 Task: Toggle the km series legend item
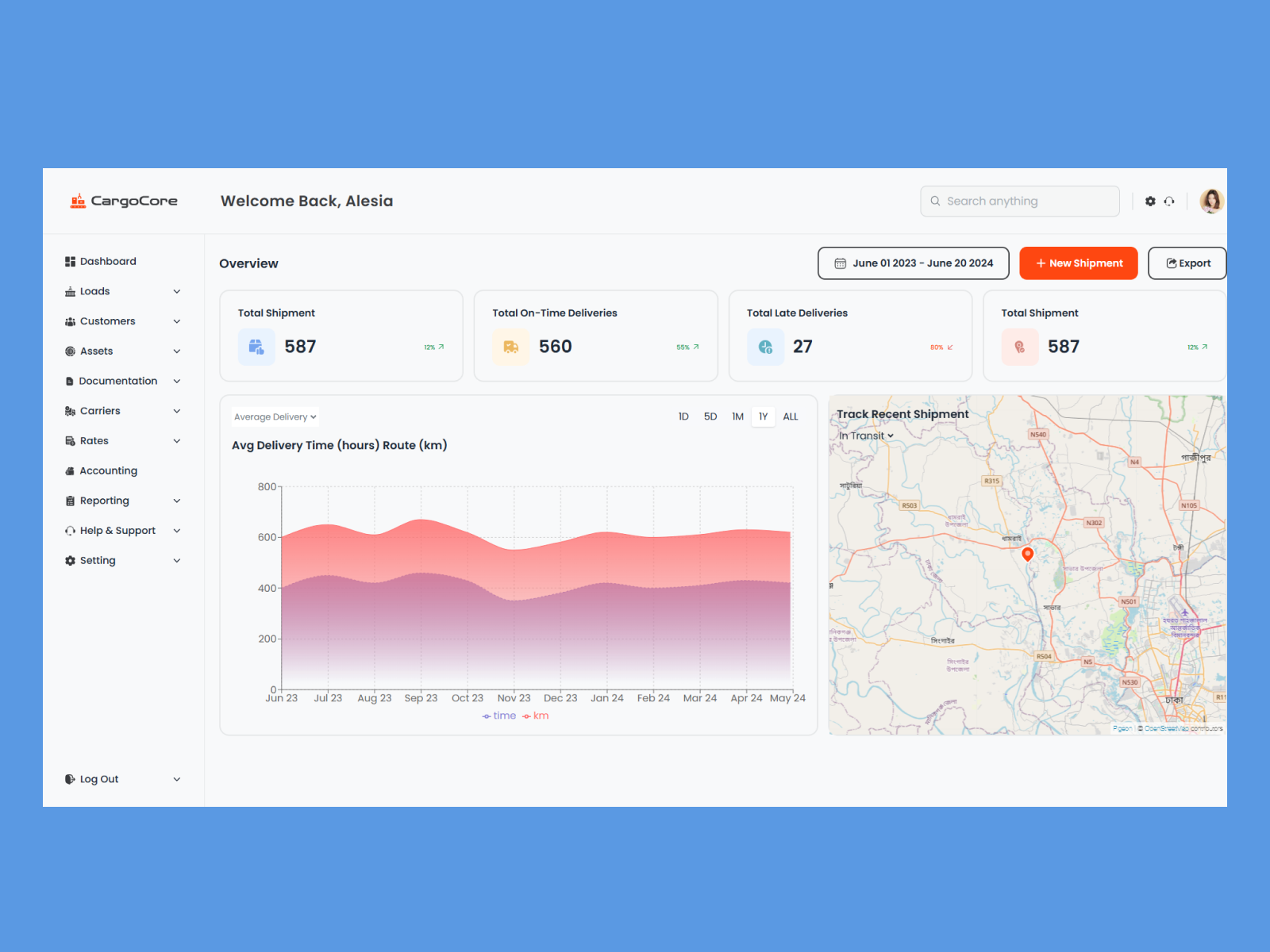point(536,716)
